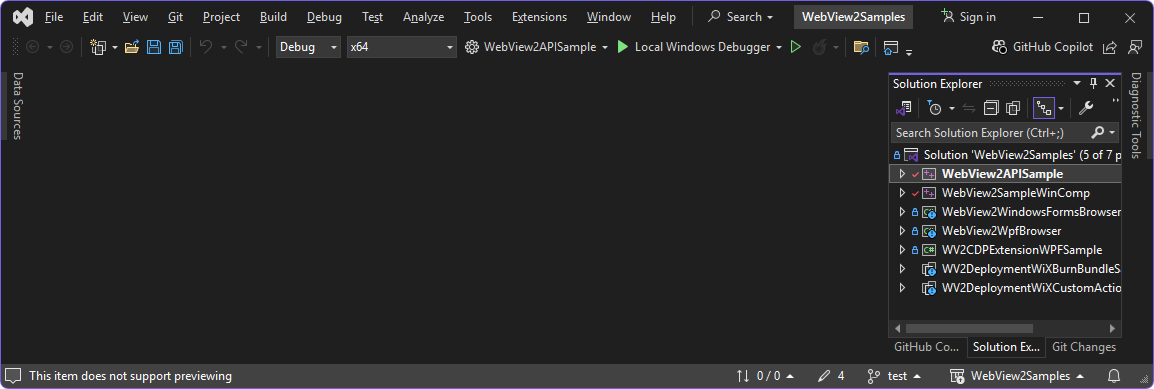1154x389 pixels.
Task: Open Solution Explorer window position dropdown
Action: click(x=1077, y=83)
